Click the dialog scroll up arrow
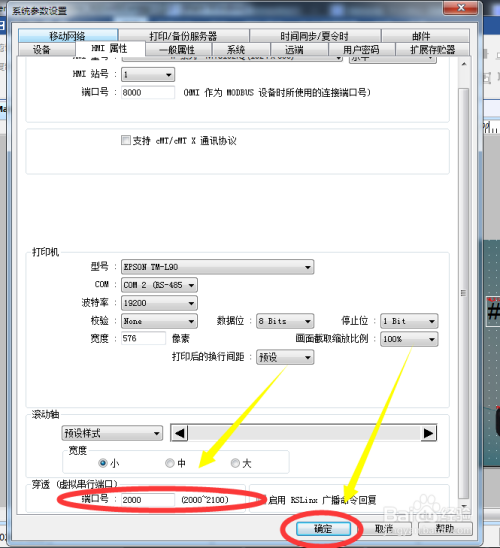Viewport: 500px width, 548px height. click(x=464, y=64)
